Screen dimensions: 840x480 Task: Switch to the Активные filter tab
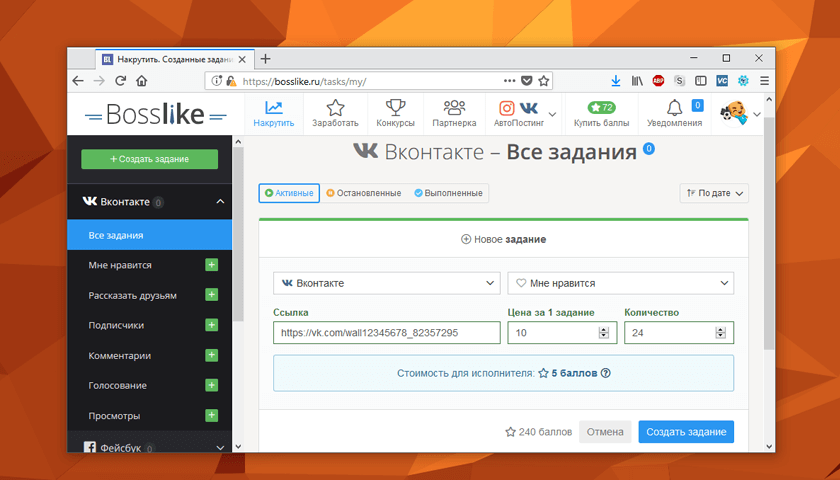click(x=289, y=193)
